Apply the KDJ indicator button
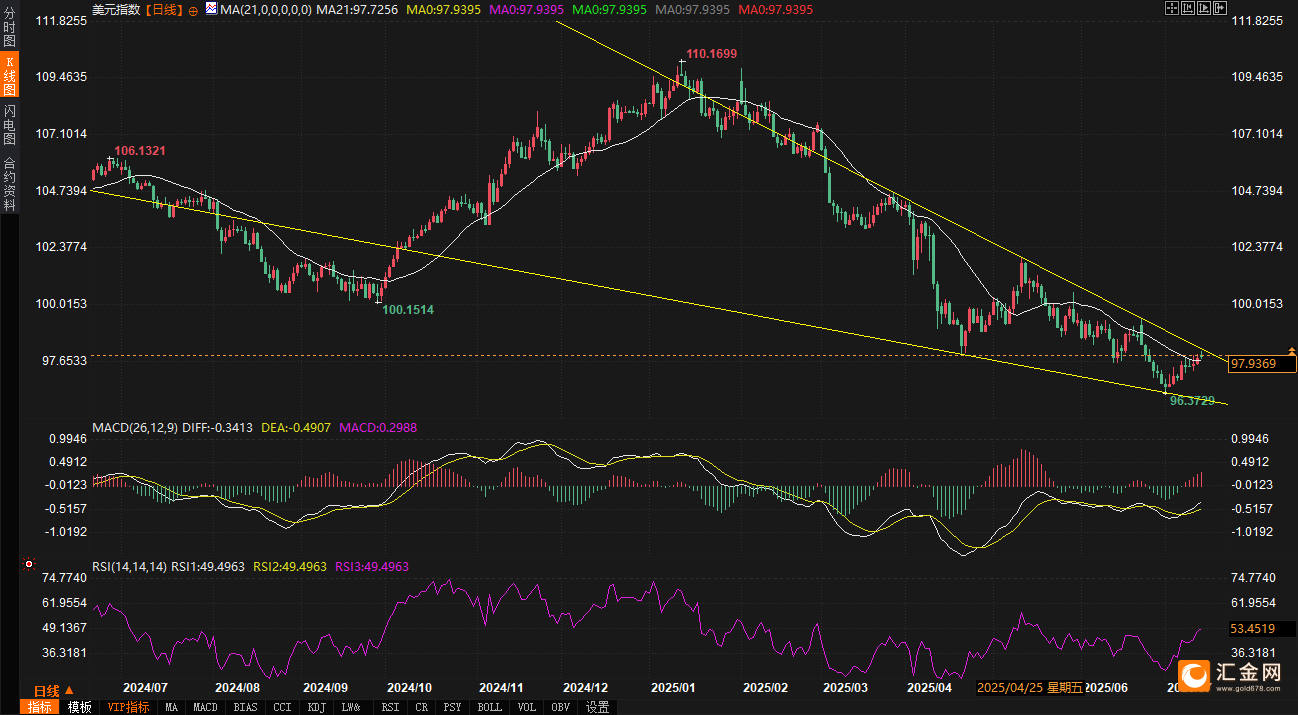This screenshot has height=715, width=1298. [x=317, y=707]
